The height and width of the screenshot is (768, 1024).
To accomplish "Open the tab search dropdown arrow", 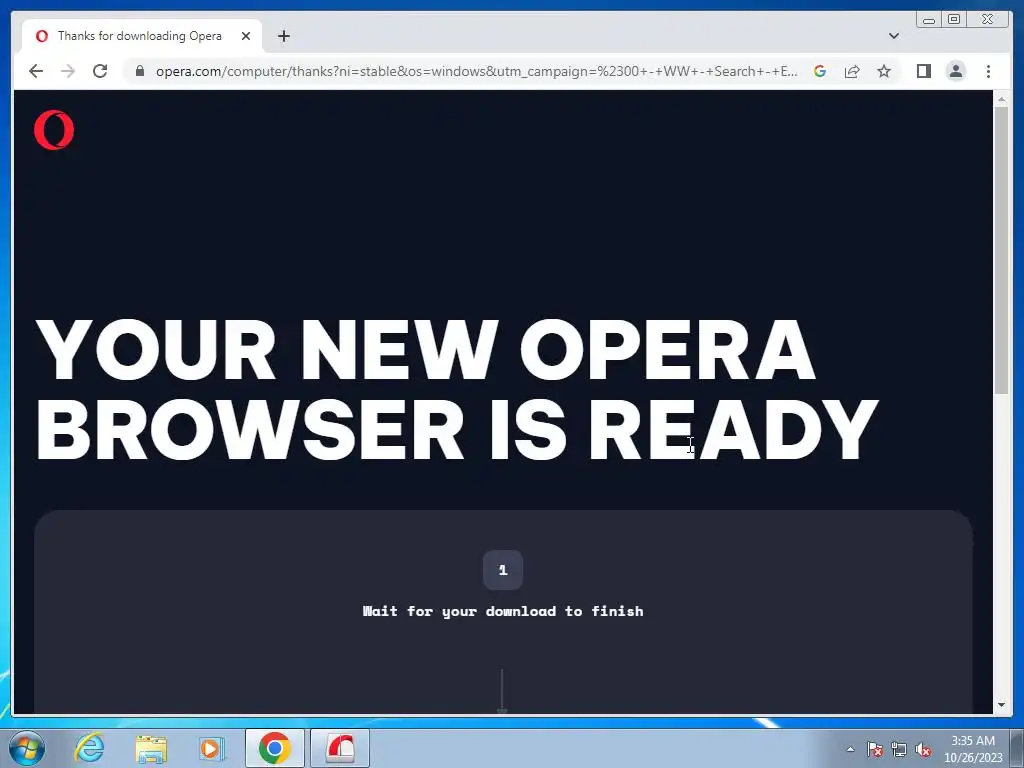I will (893, 36).
